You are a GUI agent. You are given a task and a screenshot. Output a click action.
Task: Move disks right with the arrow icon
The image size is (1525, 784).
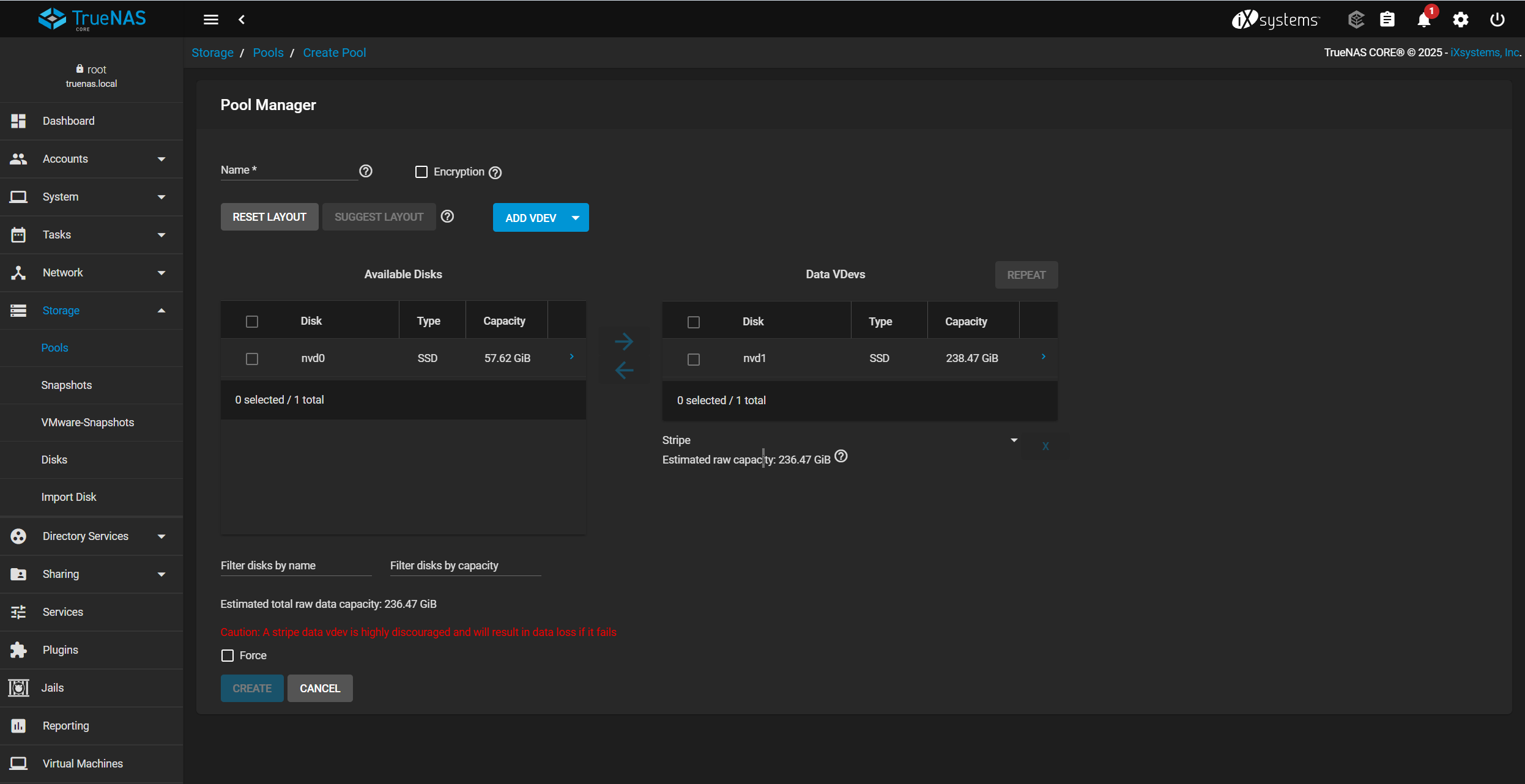point(623,341)
